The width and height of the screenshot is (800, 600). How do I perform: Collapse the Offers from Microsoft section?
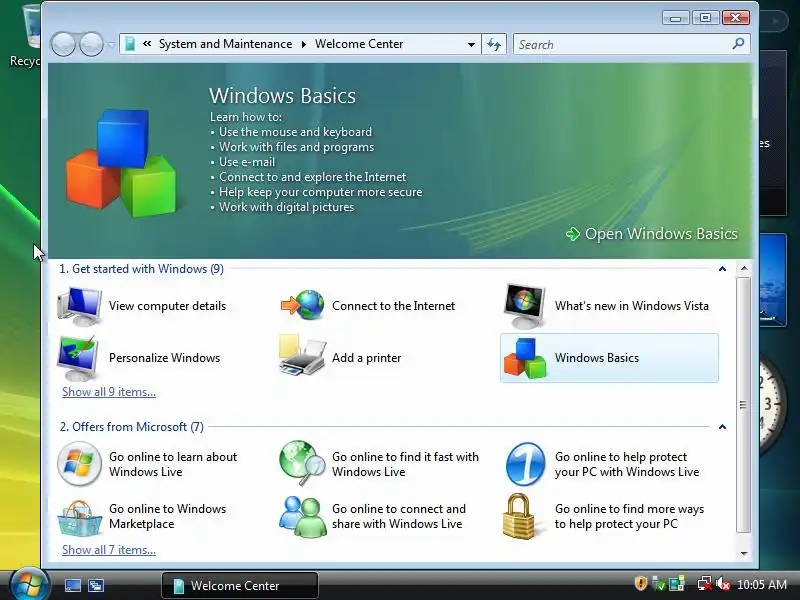pos(722,427)
